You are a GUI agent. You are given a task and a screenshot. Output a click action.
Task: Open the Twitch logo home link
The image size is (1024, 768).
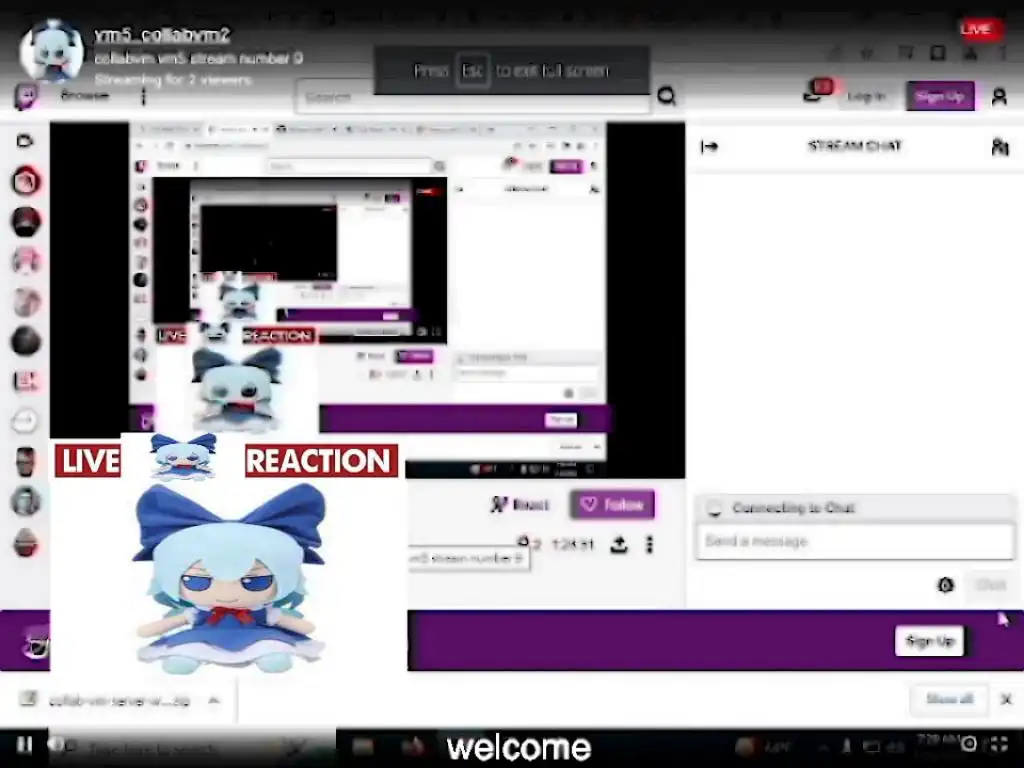26,96
